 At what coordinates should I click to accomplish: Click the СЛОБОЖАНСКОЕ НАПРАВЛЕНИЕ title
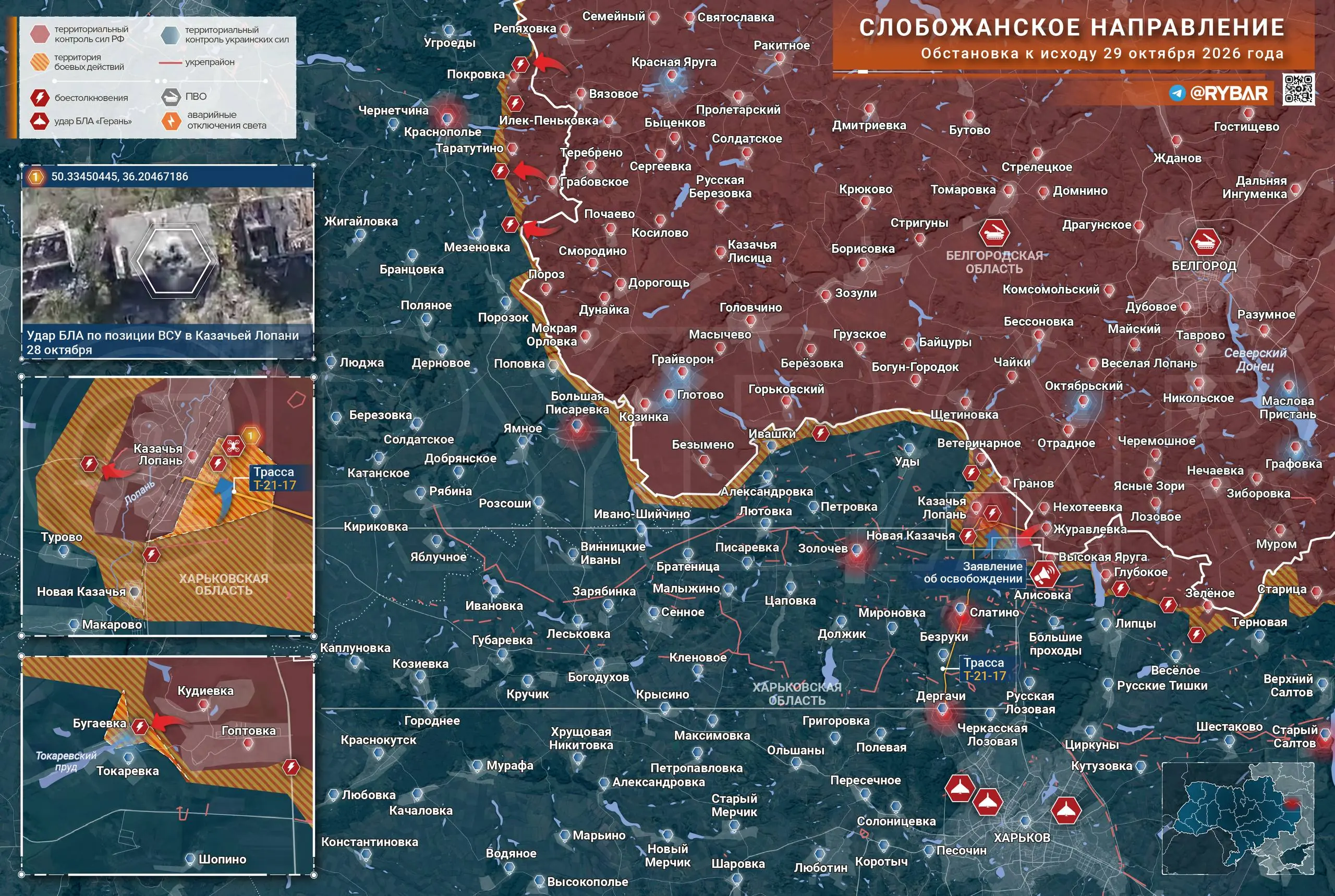(x=1072, y=28)
